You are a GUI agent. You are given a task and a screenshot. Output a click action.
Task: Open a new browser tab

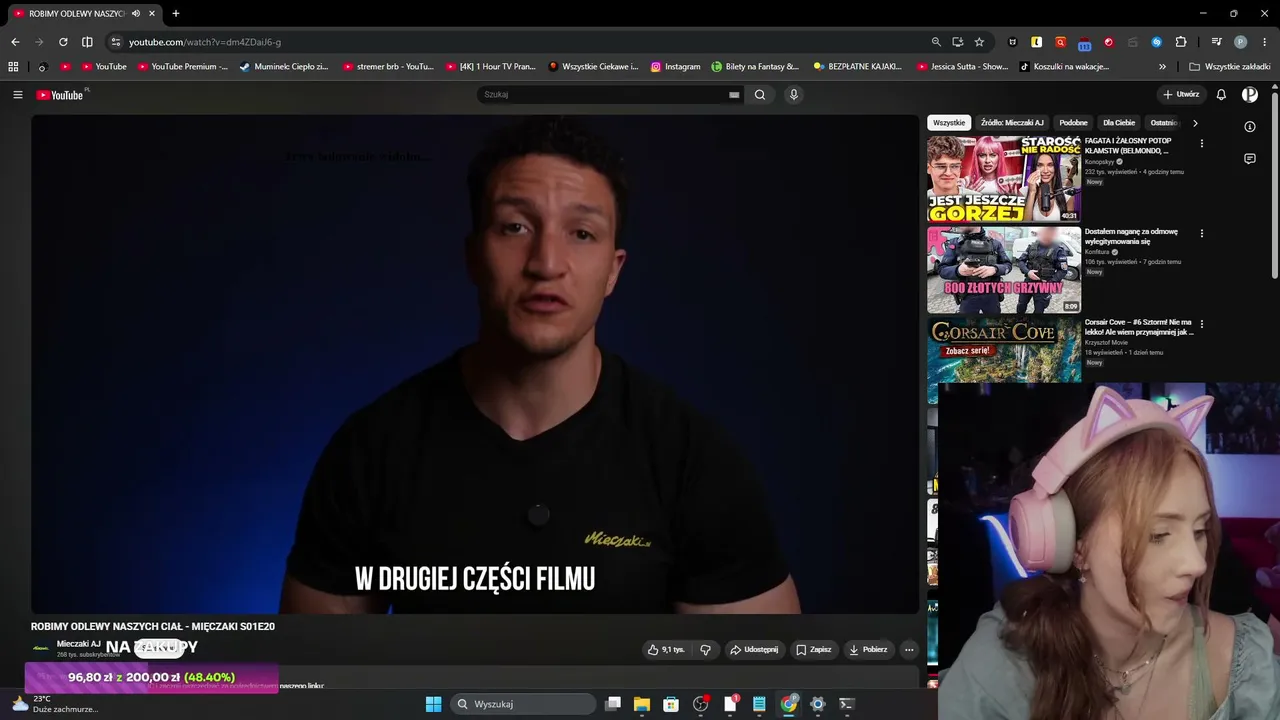[176, 14]
